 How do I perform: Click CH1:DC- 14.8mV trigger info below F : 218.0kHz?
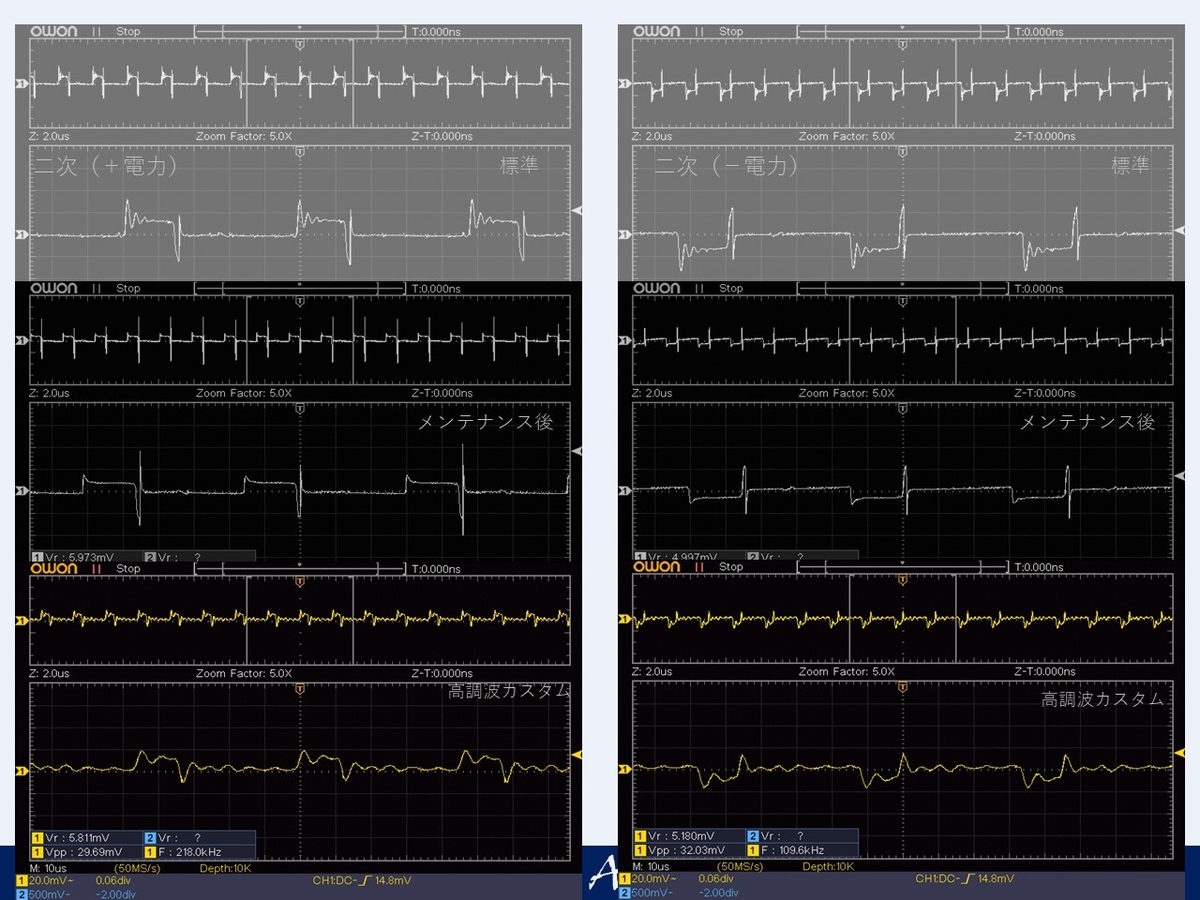click(361, 879)
